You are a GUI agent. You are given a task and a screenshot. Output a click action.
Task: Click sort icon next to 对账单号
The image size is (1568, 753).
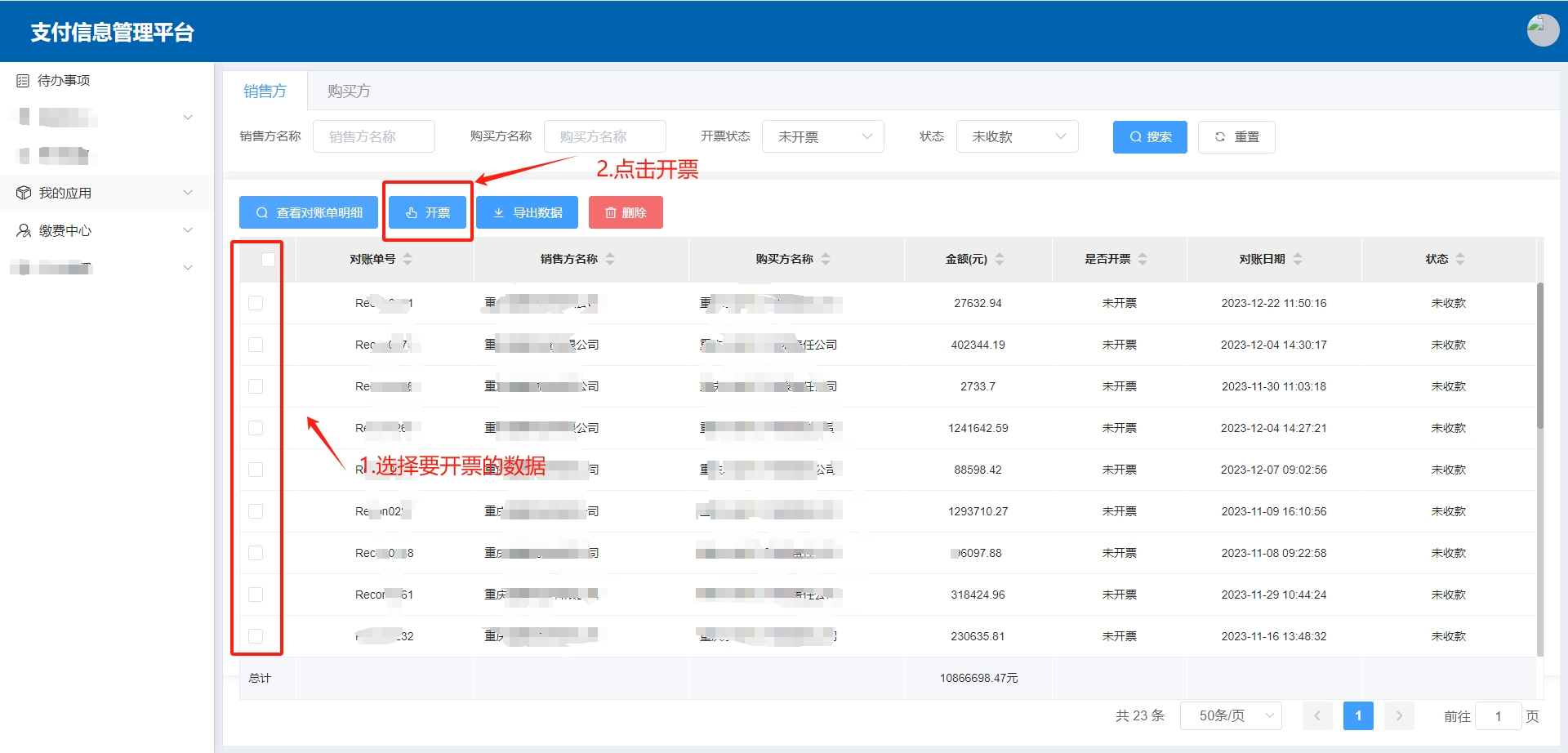tap(408, 259)
